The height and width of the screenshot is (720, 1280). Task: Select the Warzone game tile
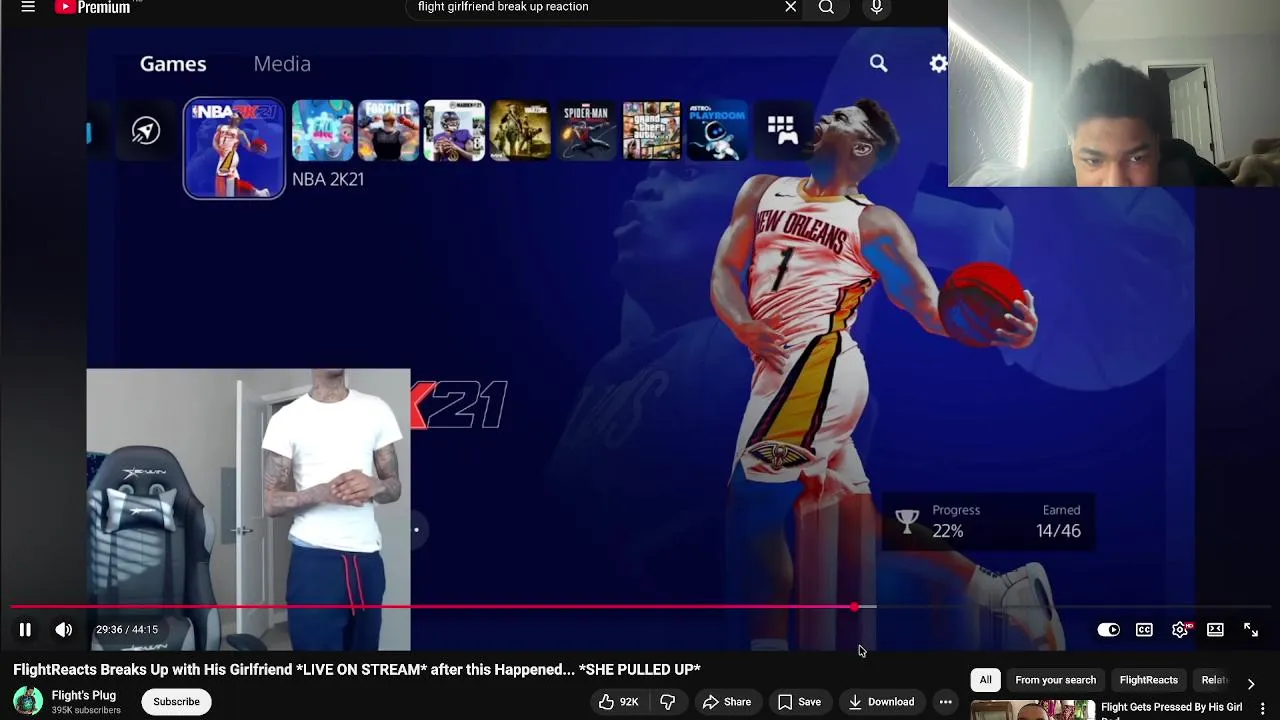click(520, 131)
